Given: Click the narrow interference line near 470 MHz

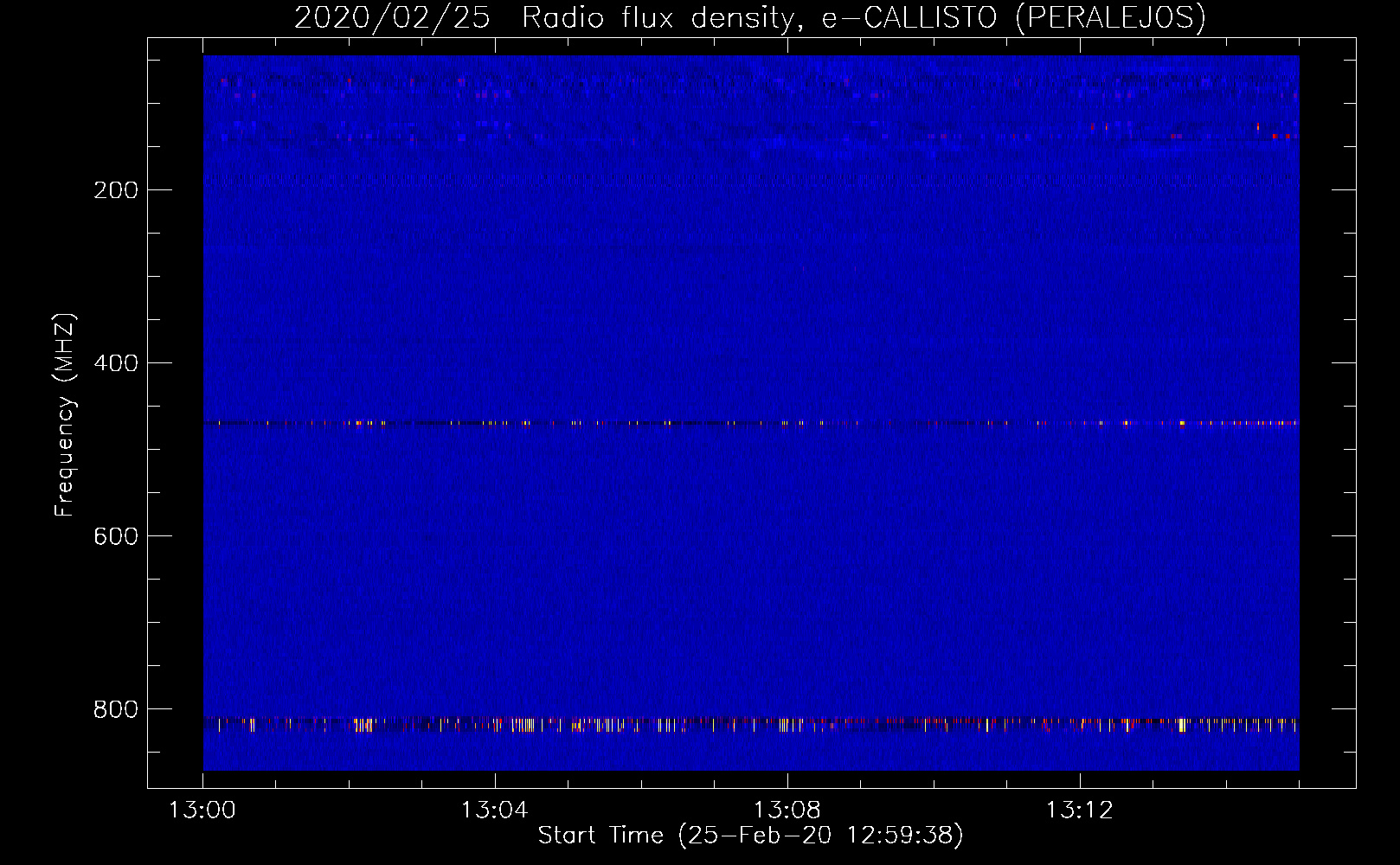Looking at the screenshot, I should [x=751, y=423].
